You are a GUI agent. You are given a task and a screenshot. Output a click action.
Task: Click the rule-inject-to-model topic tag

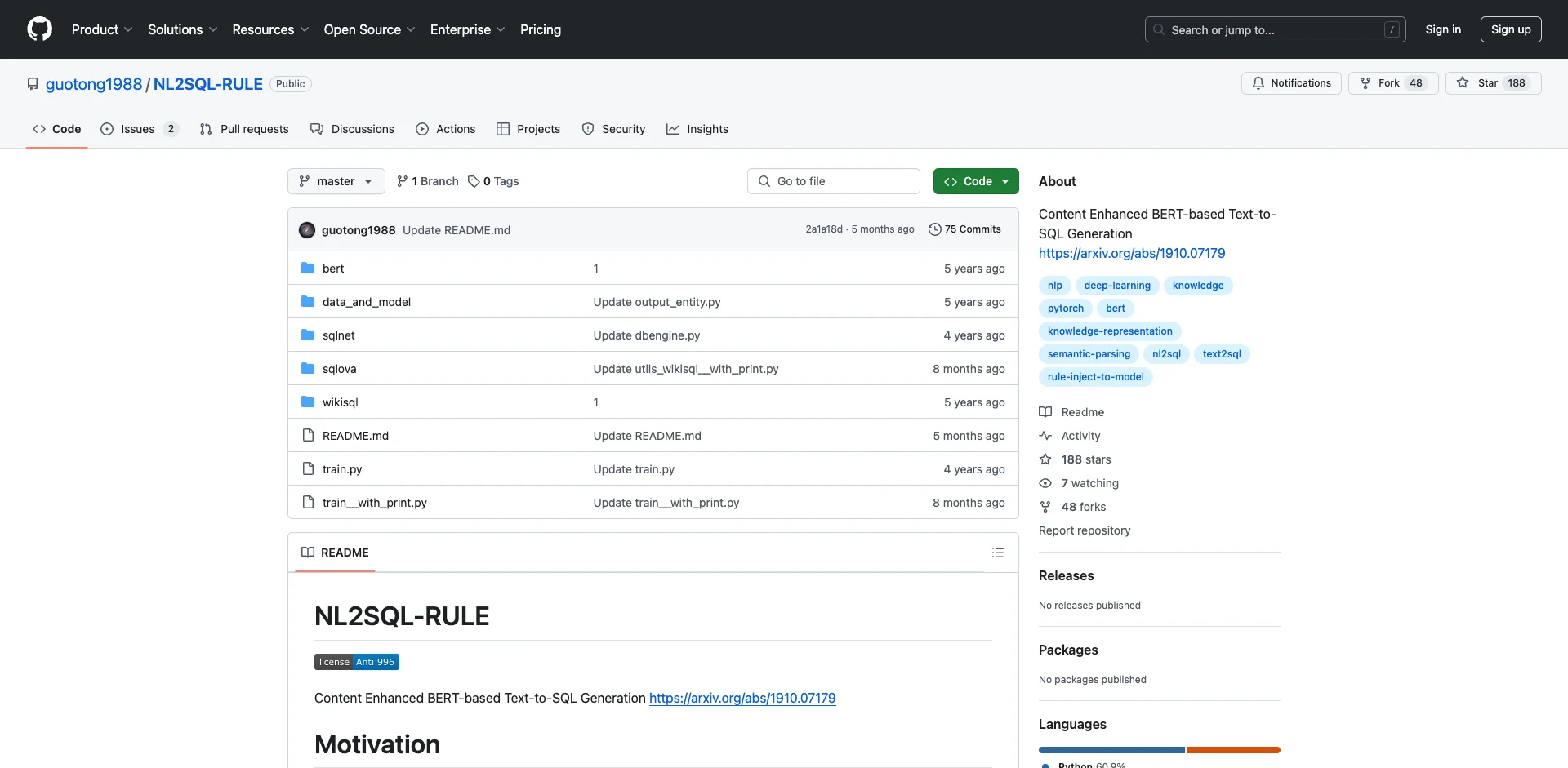pos(1096,377)
